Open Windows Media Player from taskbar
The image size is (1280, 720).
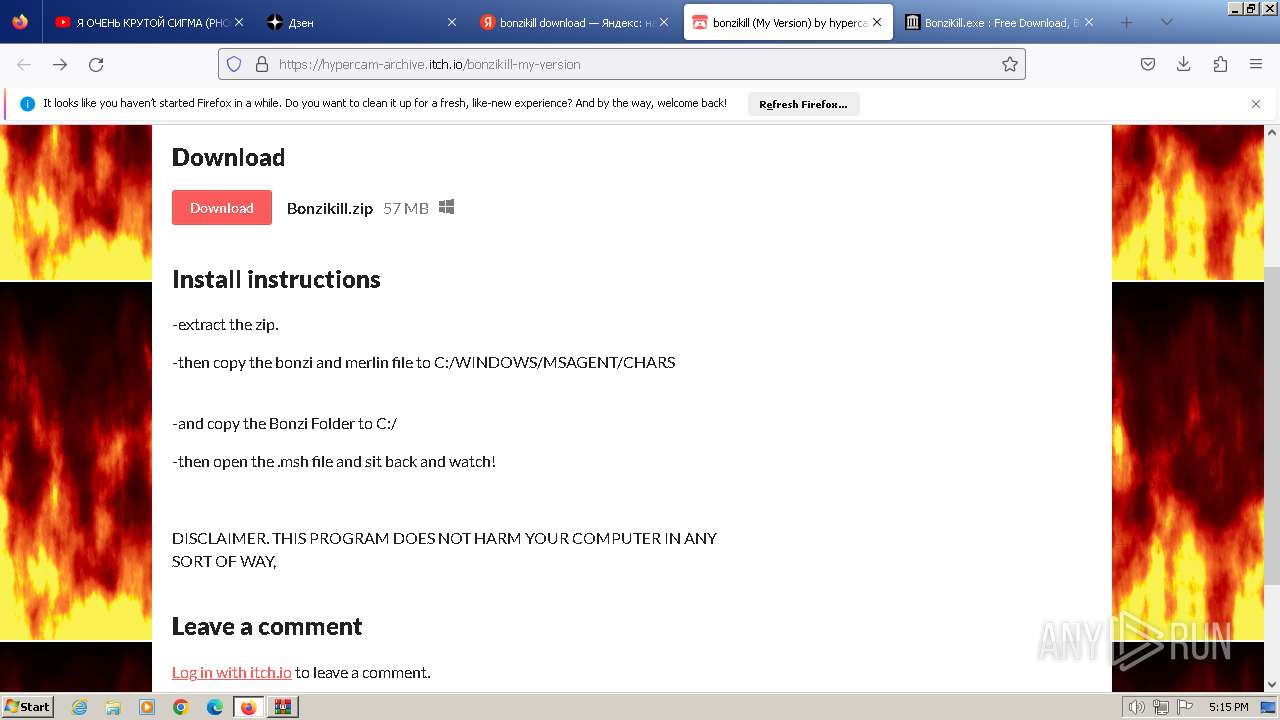147,707
